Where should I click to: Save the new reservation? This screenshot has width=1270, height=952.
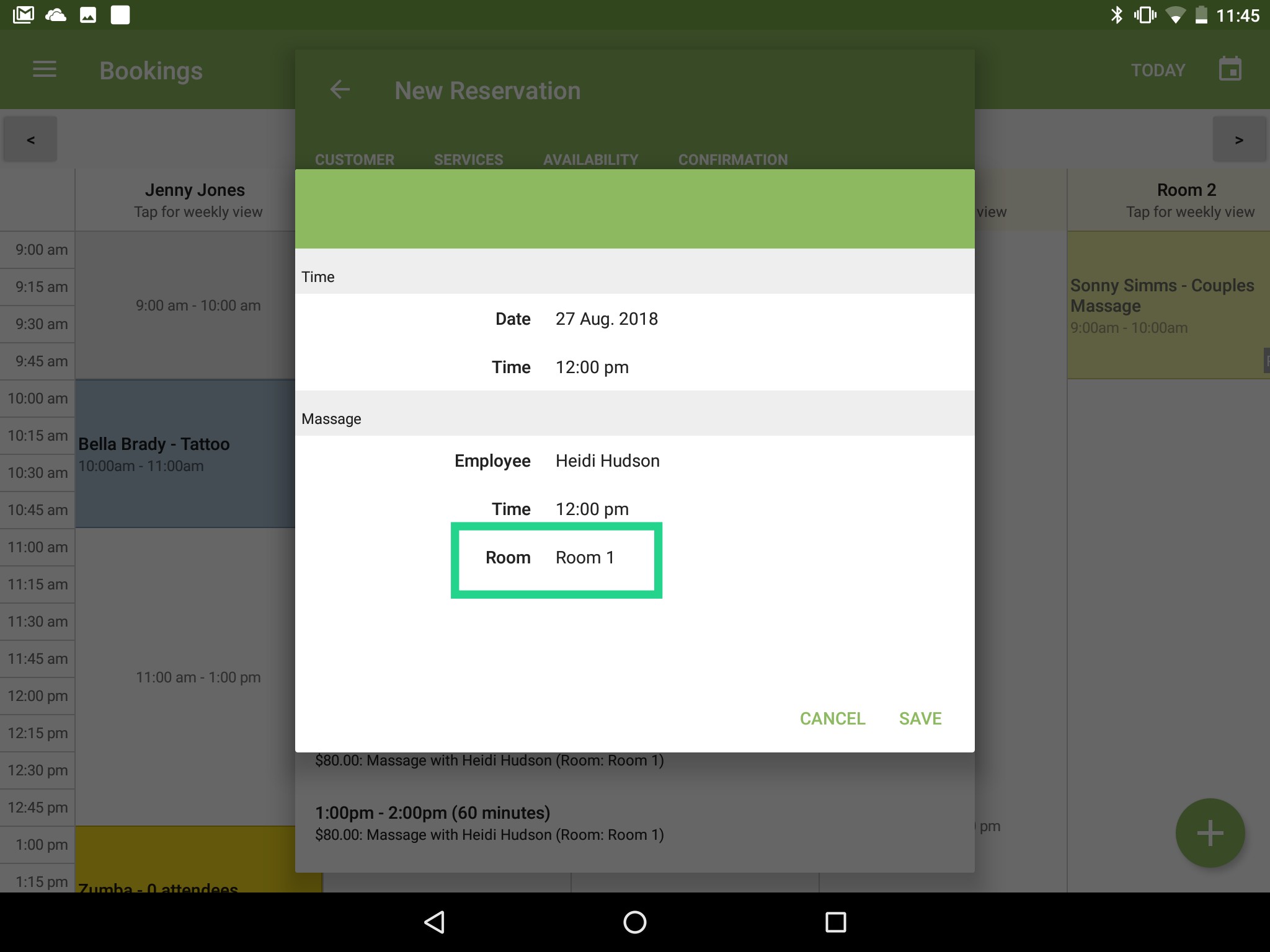pos(920,718)
